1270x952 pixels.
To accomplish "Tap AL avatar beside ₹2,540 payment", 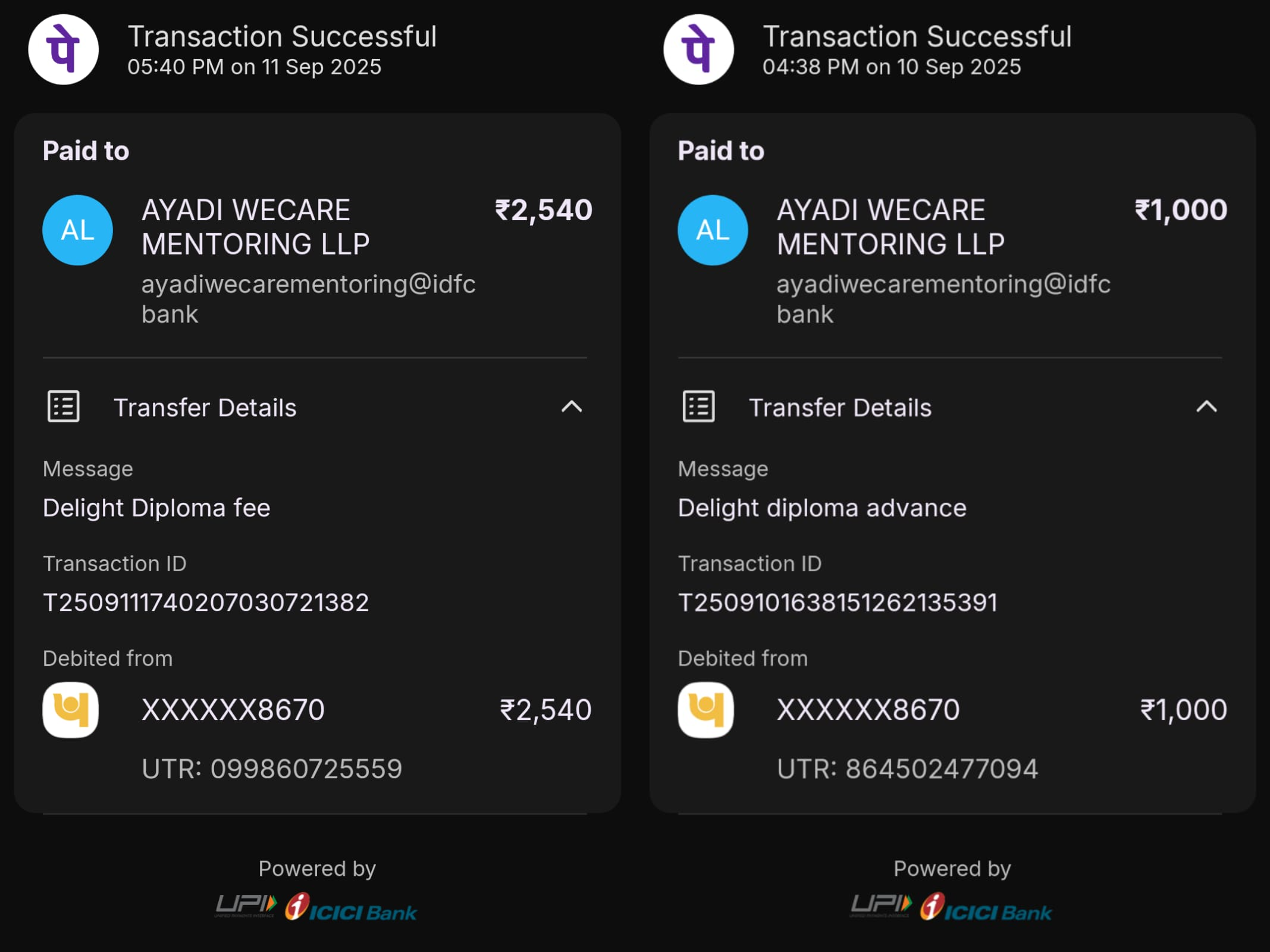I will pos(77,230).
